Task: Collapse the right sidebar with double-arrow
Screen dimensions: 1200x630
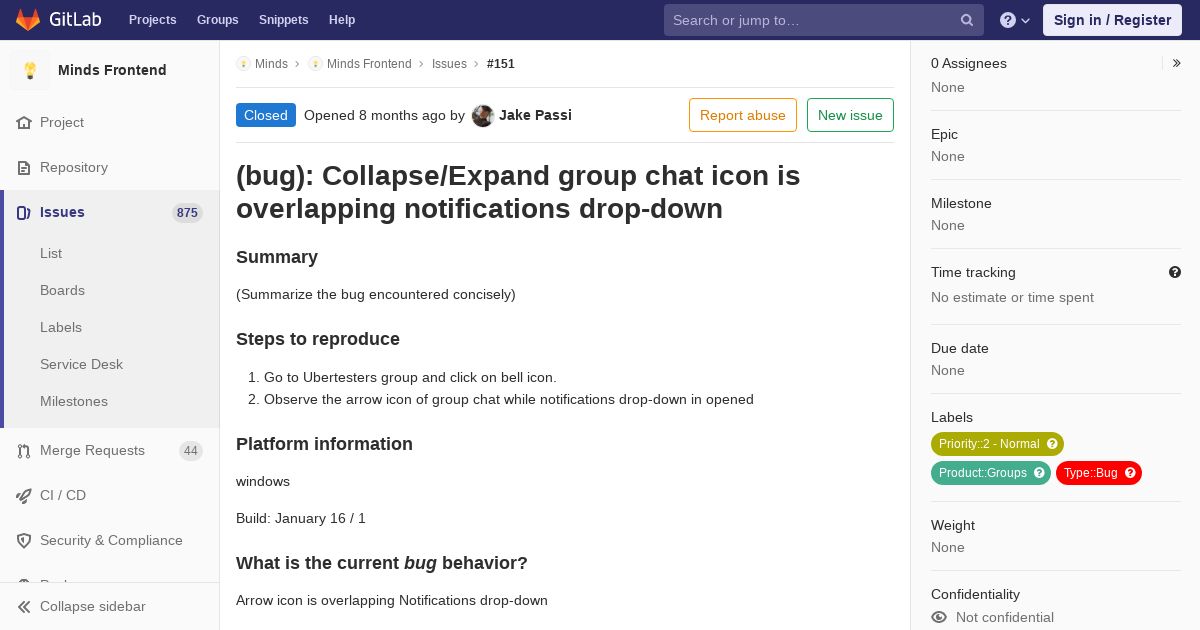Action: click(1176, 63)
